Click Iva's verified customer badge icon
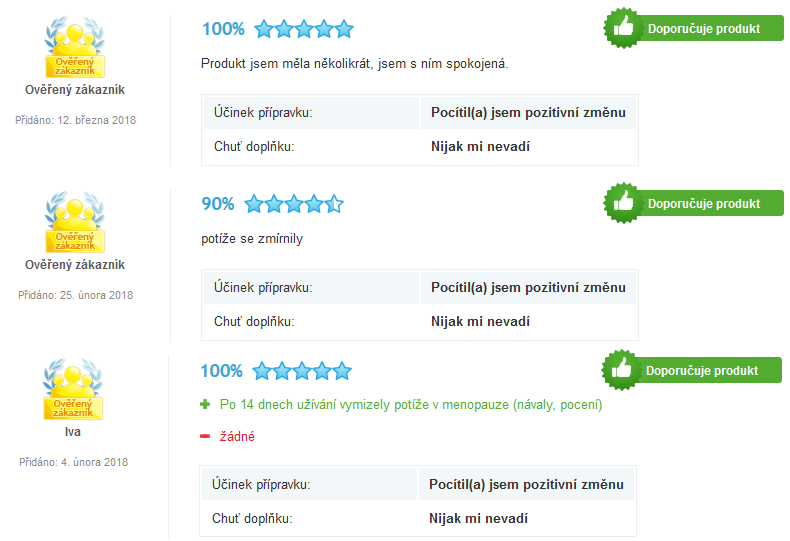 (73, 389)
